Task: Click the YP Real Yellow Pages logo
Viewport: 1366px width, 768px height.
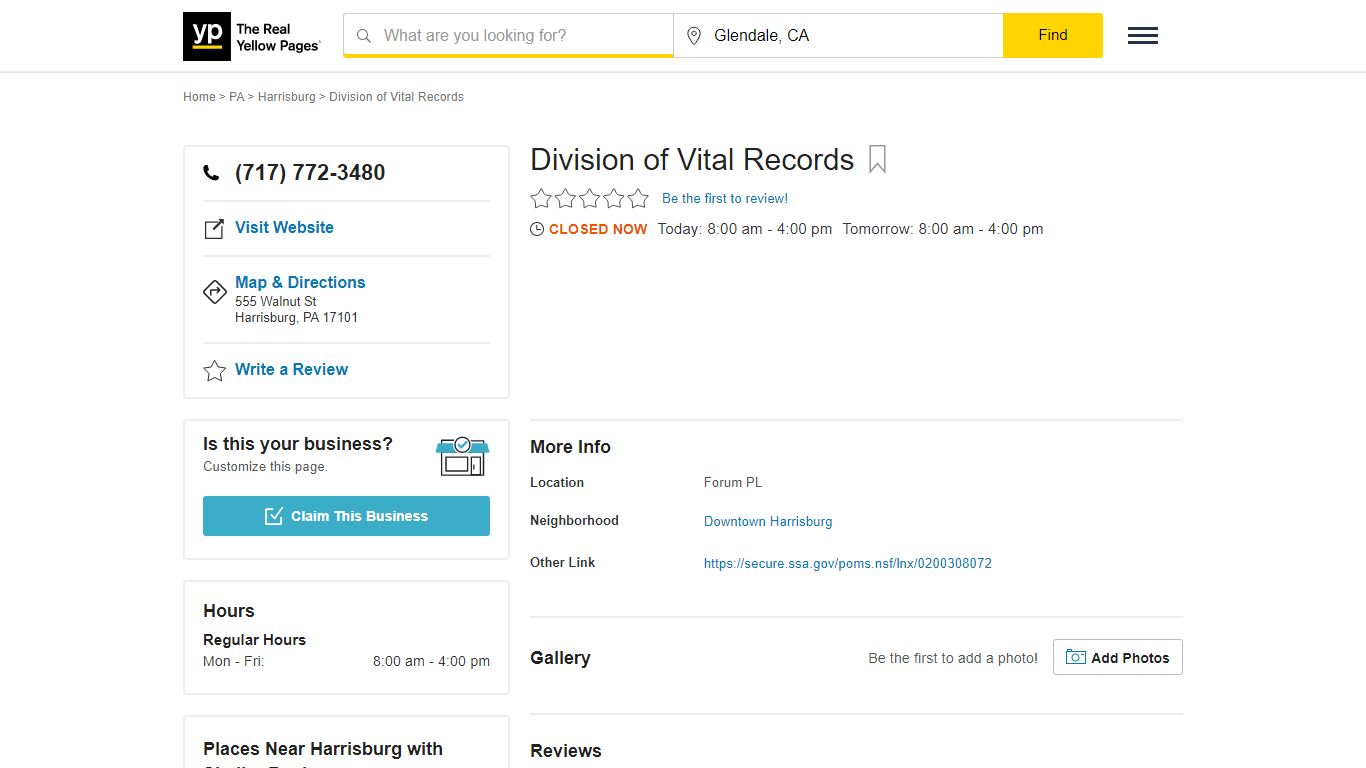Action: 252,36
